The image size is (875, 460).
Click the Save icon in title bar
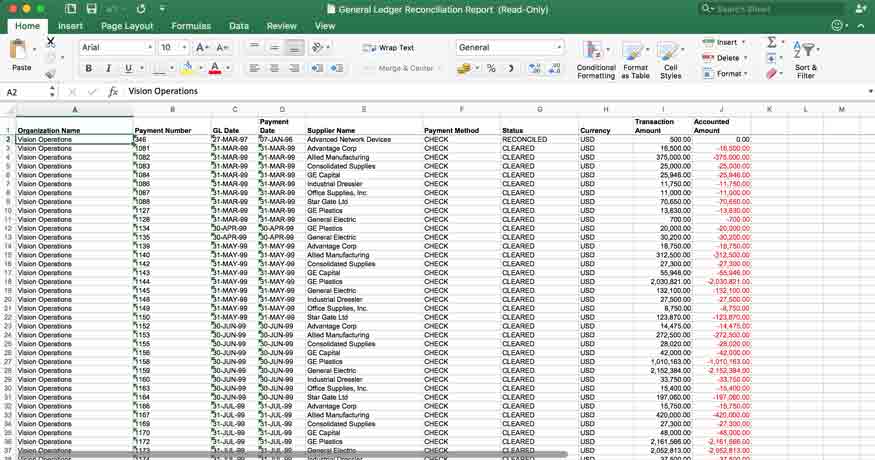(91, 9)
